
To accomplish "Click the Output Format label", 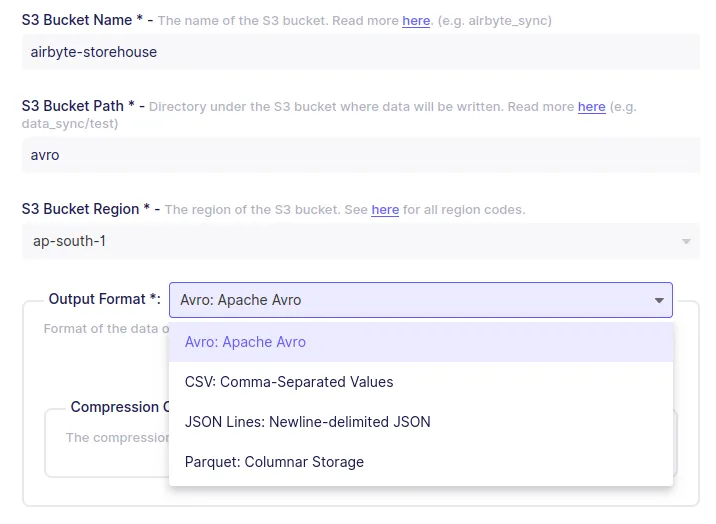I will pyautogui.click(x=105, y=299).
